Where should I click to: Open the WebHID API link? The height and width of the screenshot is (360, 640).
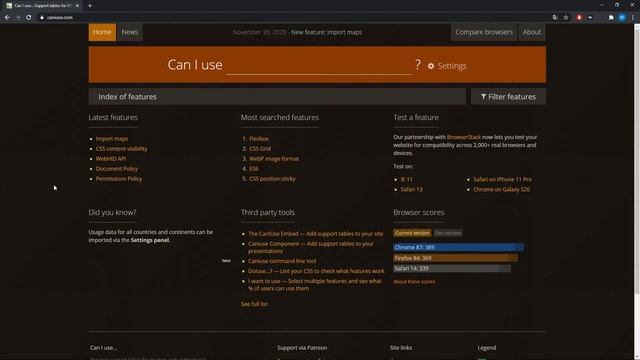pyautogui.click(x=111, y=159)
